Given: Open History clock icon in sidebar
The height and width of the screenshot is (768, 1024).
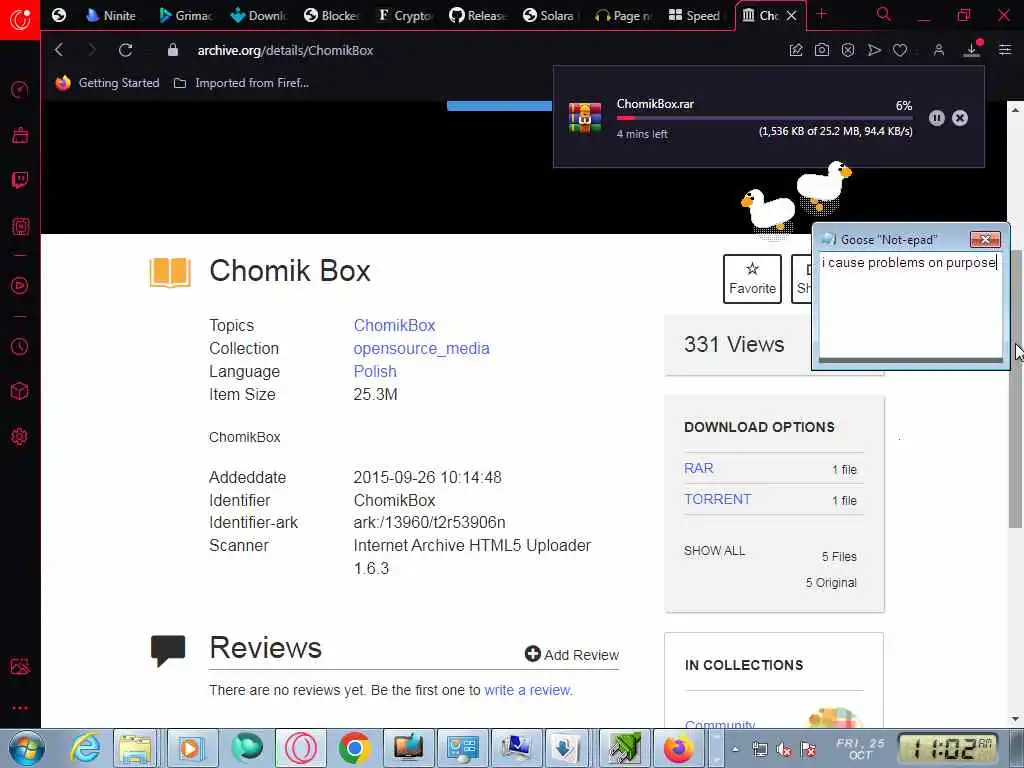Looking at the screenshot, I should point(20,346).
